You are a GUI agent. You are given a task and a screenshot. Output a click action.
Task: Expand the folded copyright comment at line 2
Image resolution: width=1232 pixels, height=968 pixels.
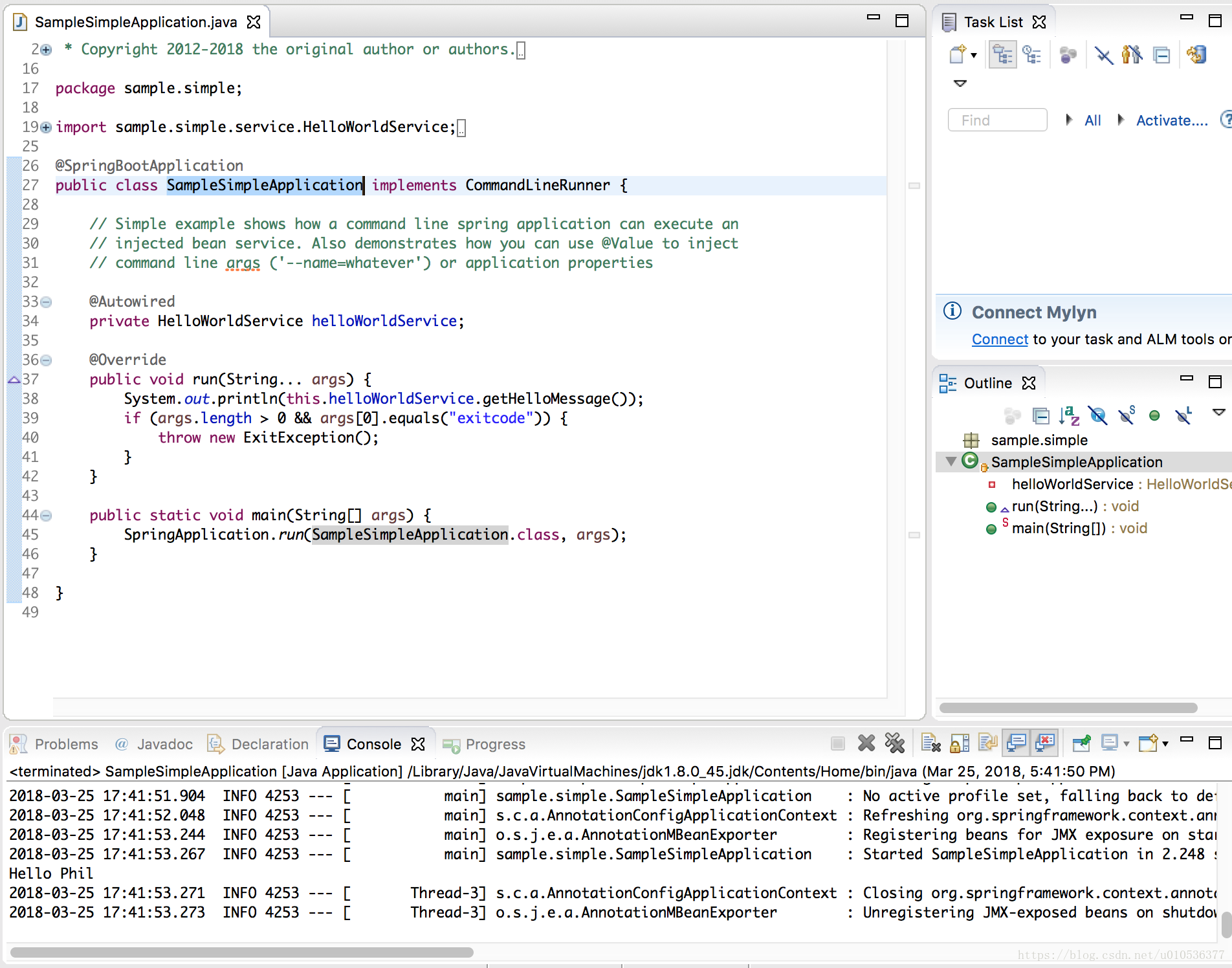pos(46,50)
